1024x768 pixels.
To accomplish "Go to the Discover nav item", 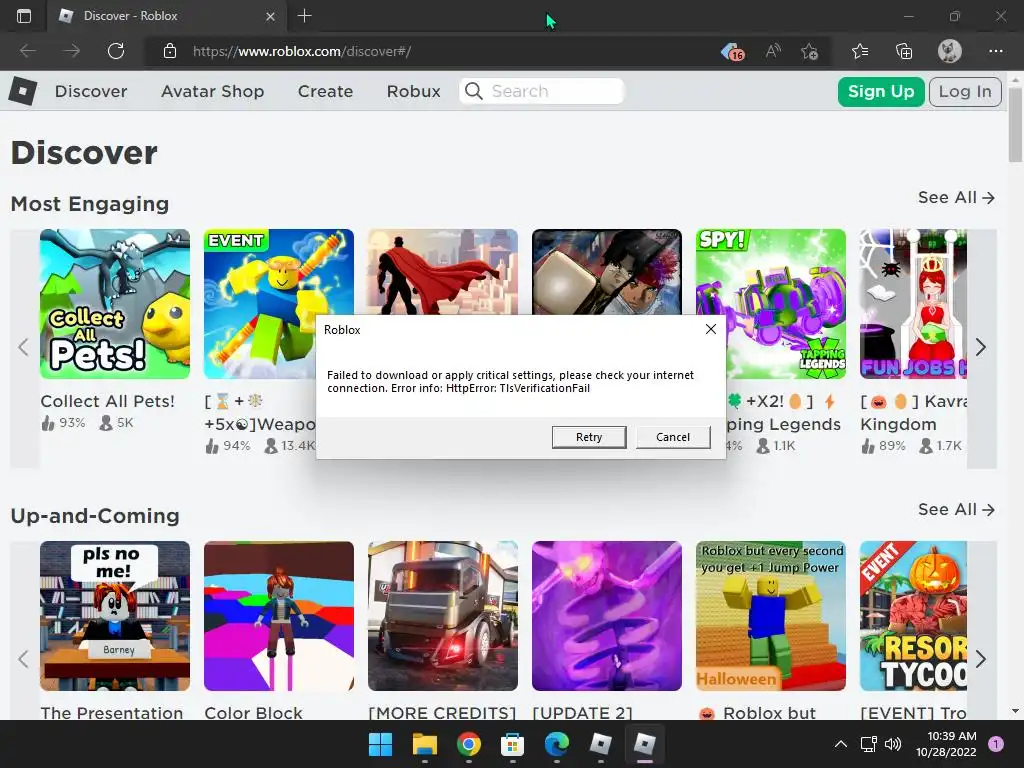I will click(x=91, y=91).
